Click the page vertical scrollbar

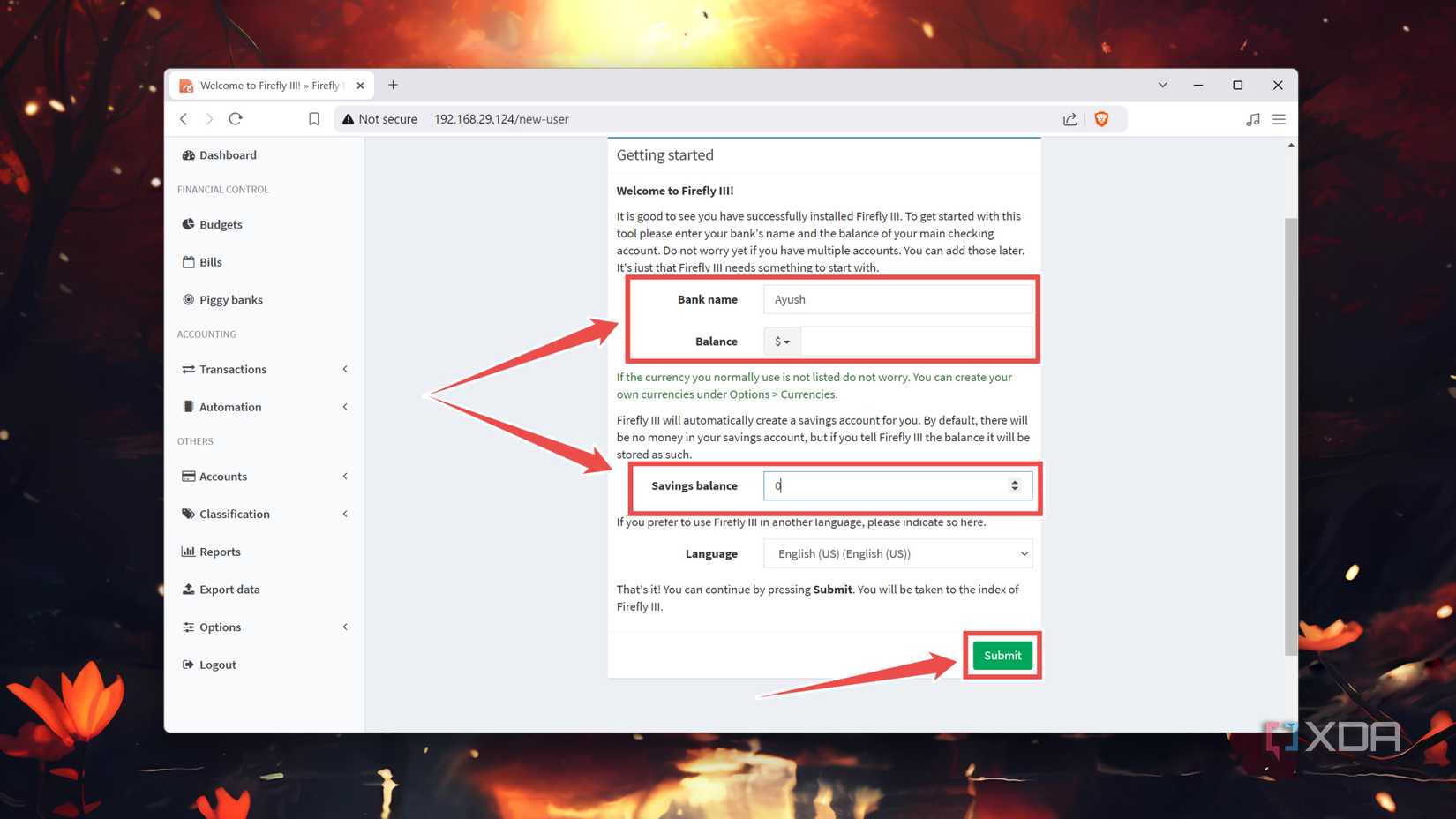1291,436
